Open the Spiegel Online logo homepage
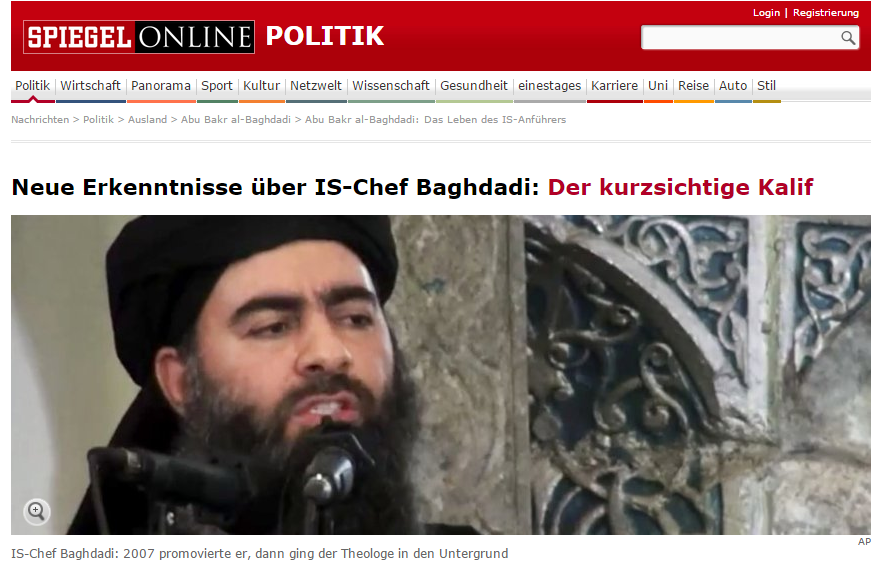Screen dimensions: 874x567 tap(139, 37)
